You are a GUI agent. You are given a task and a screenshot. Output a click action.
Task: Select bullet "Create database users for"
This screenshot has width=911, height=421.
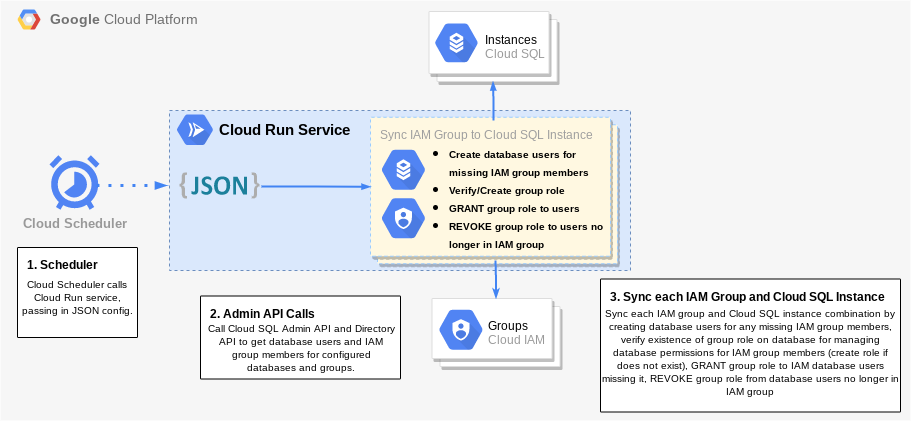pyautogui.click(x=512, y=155)
